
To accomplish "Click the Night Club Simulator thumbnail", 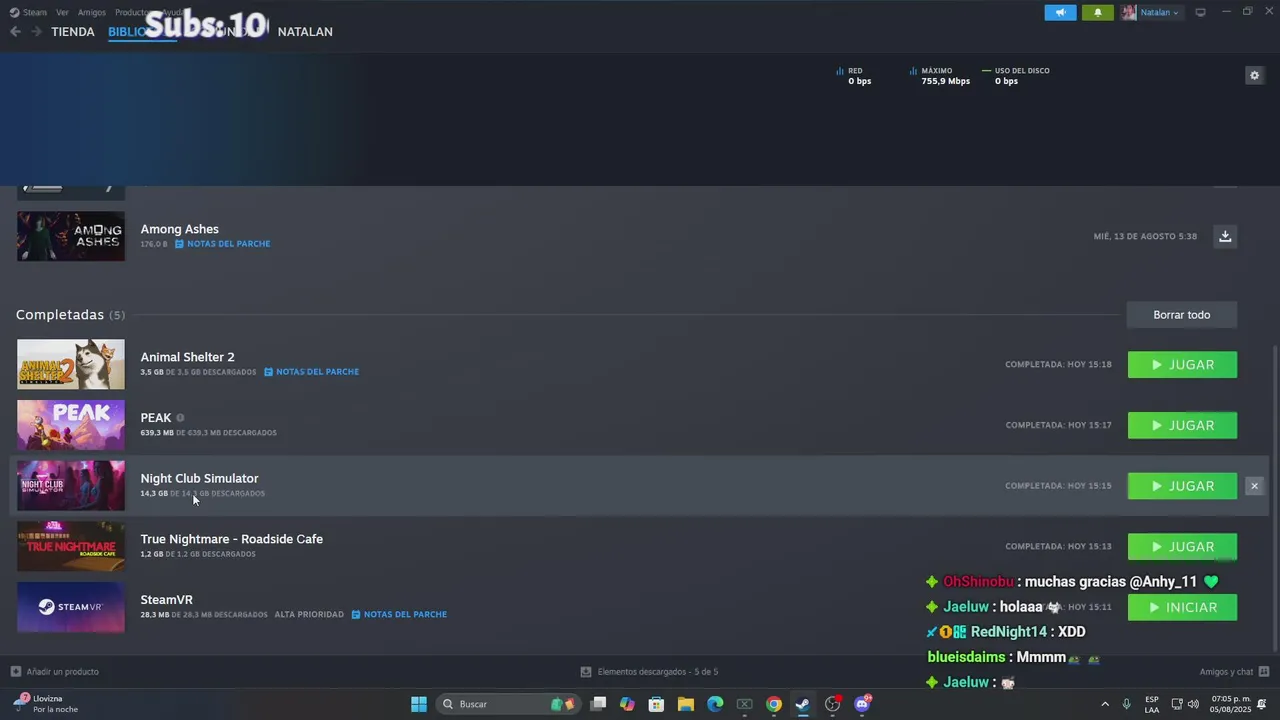I will coord(71,486).
